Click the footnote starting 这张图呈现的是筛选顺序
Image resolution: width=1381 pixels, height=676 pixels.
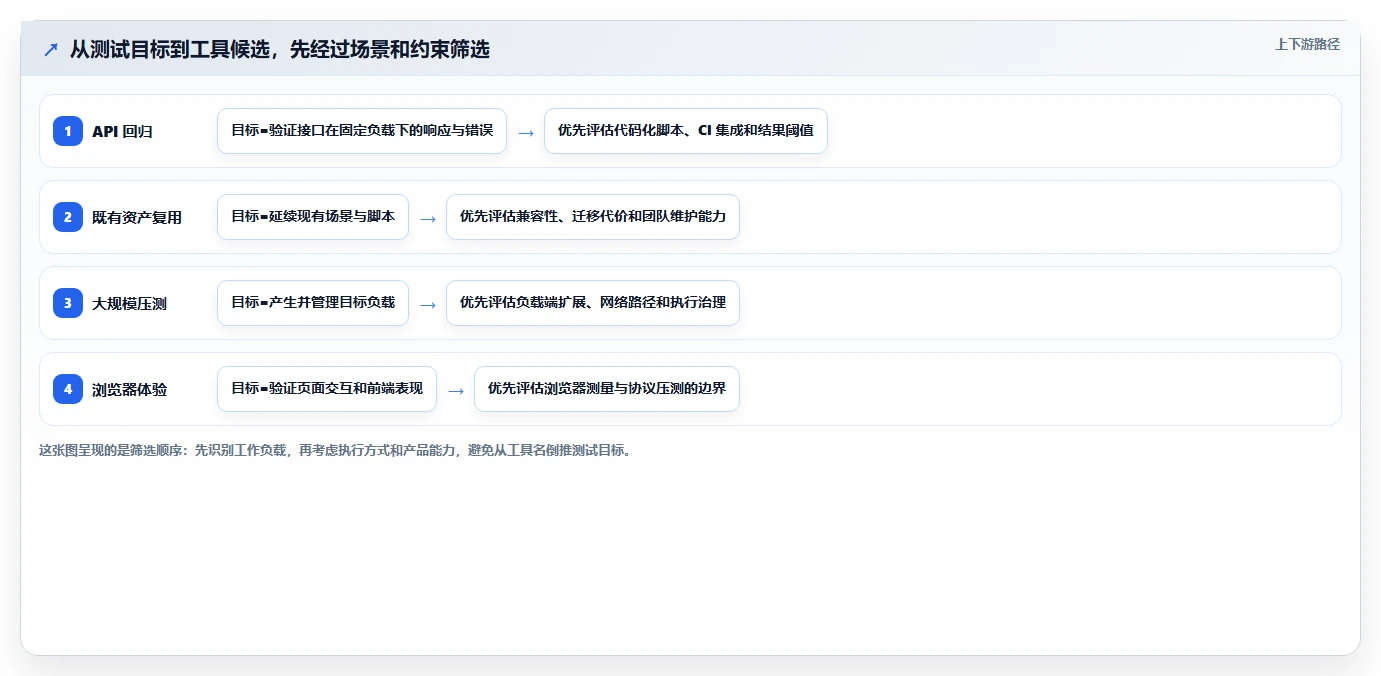point(335,450)
